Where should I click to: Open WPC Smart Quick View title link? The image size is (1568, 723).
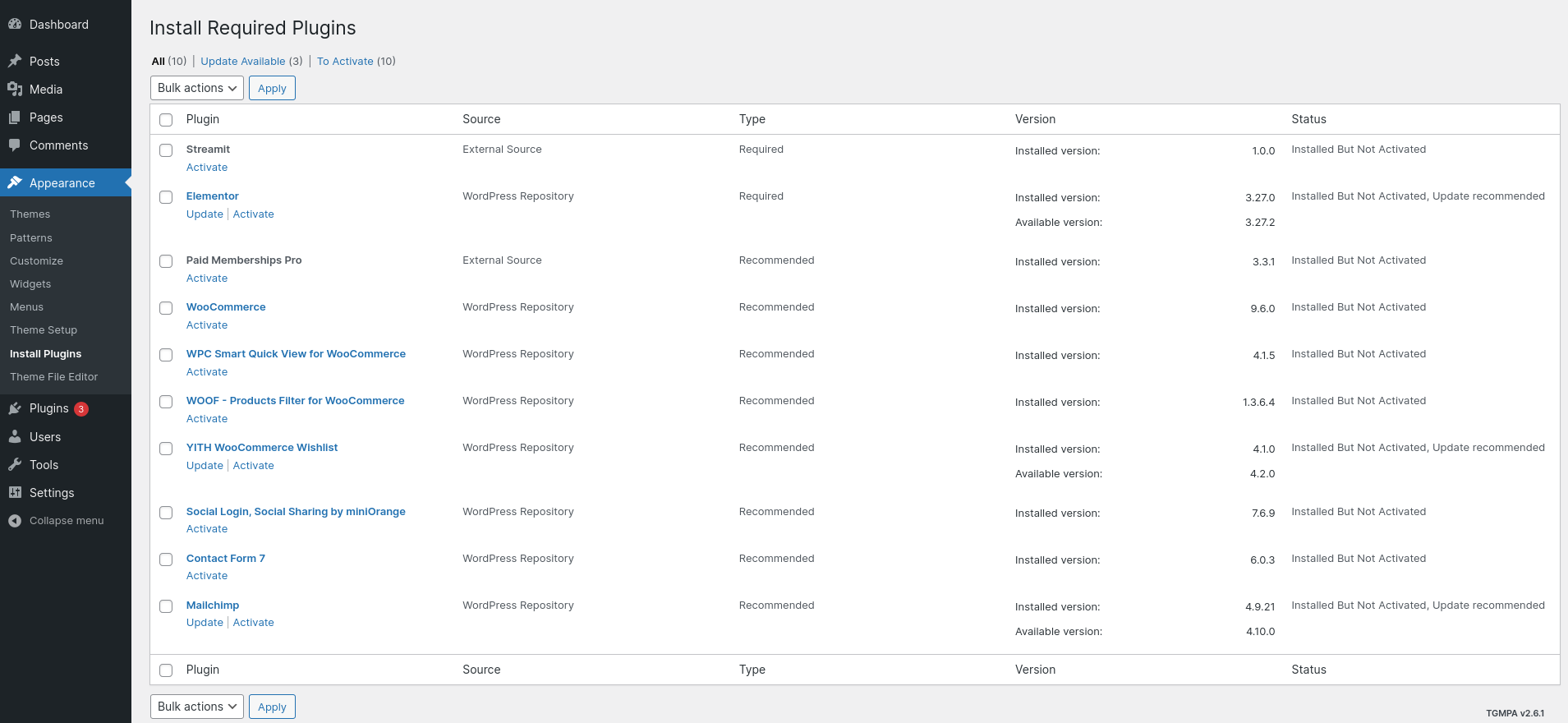click(296, 354)
